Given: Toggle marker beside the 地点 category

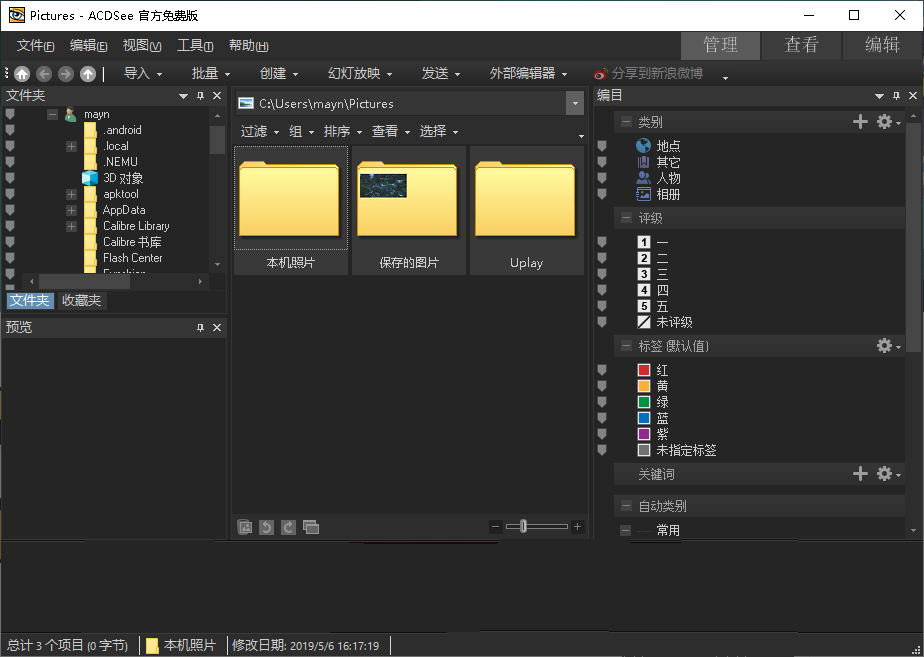Looking at the screenshot, I should [602, 146].
